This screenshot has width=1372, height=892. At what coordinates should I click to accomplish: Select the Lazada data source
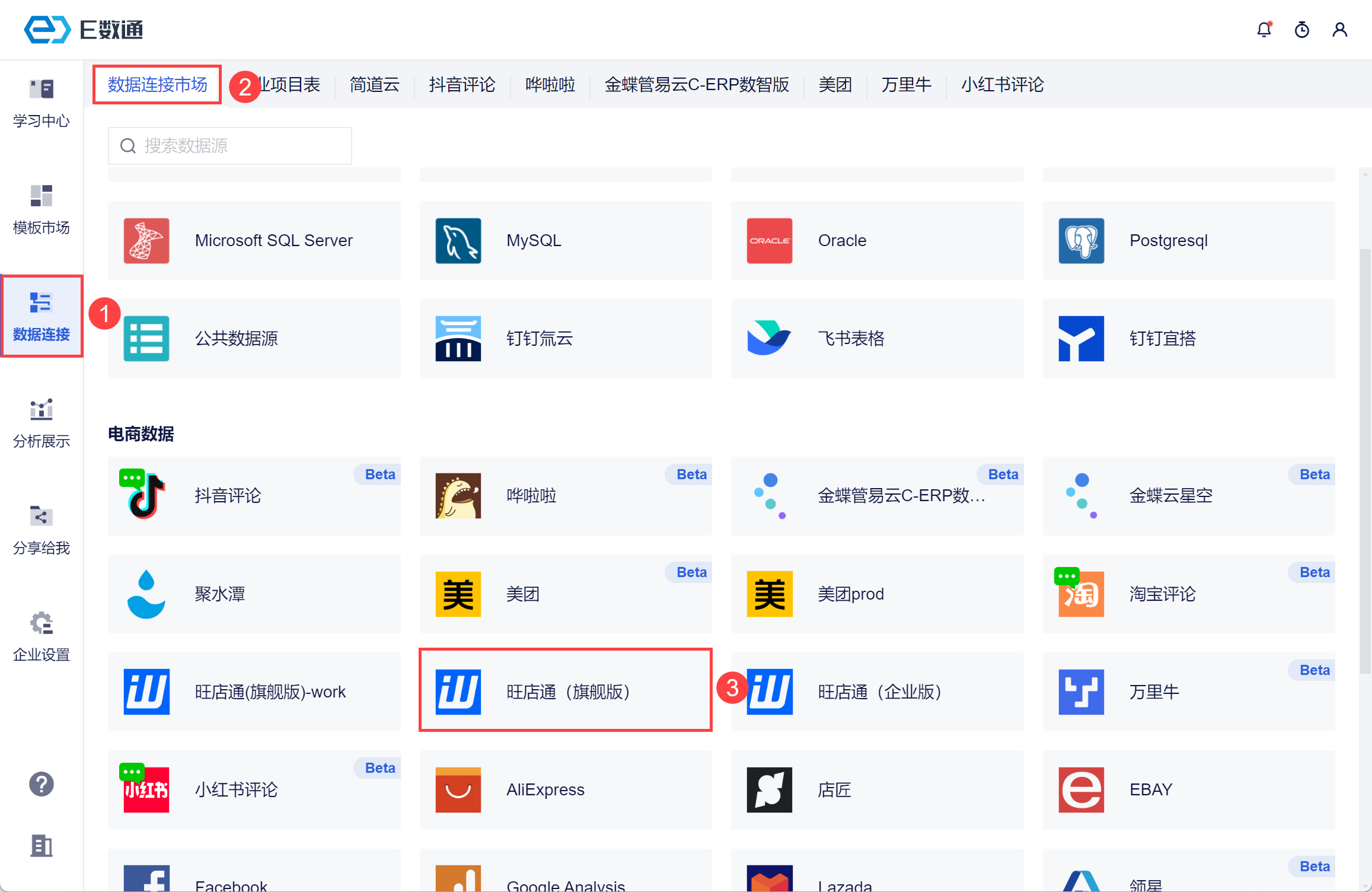(x=877, y=870)
